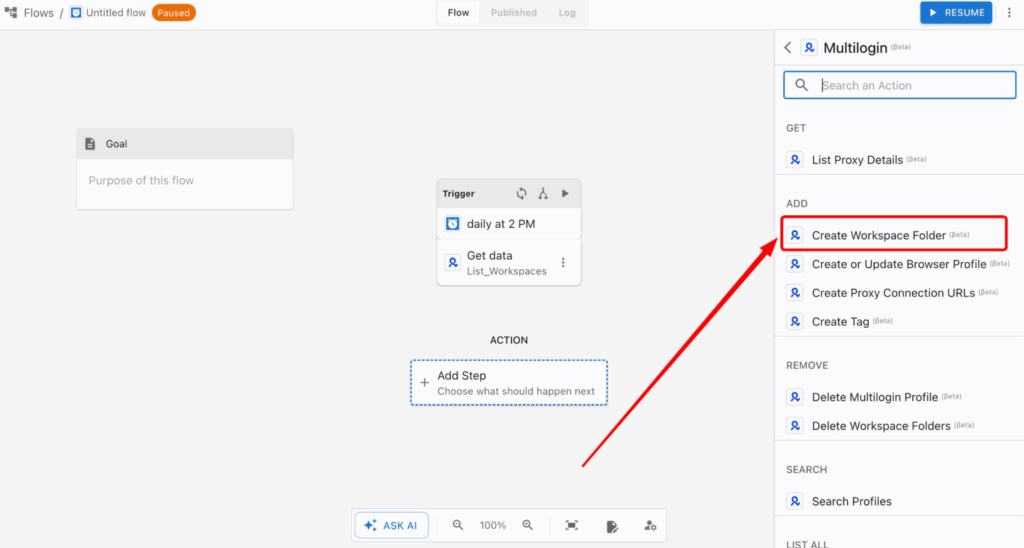This screenshot has width=1024, height=548.
Task: Click the RESUME button
Action: coord(956,12)
